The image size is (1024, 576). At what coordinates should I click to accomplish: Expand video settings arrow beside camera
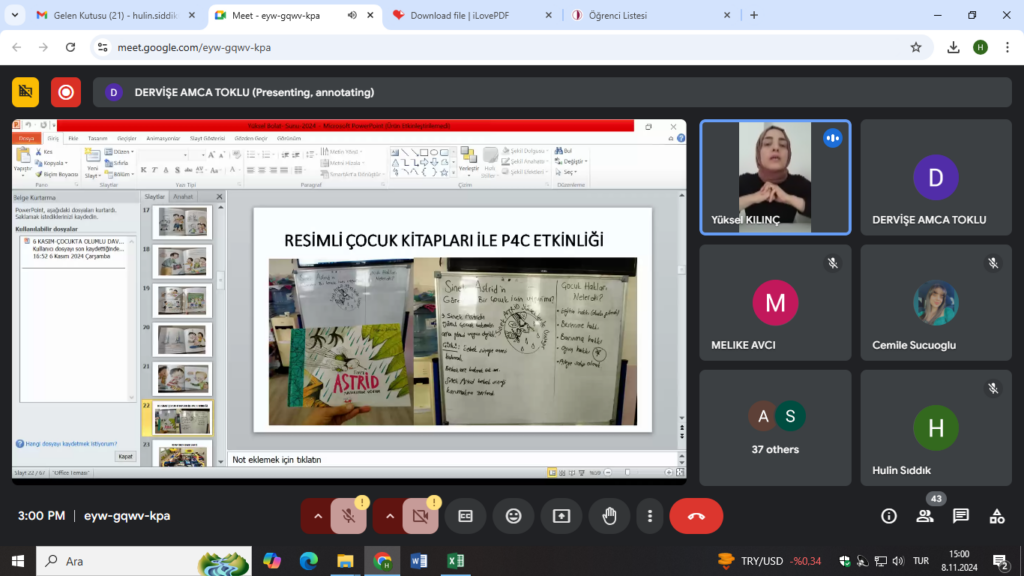click(x=390, y=516)
